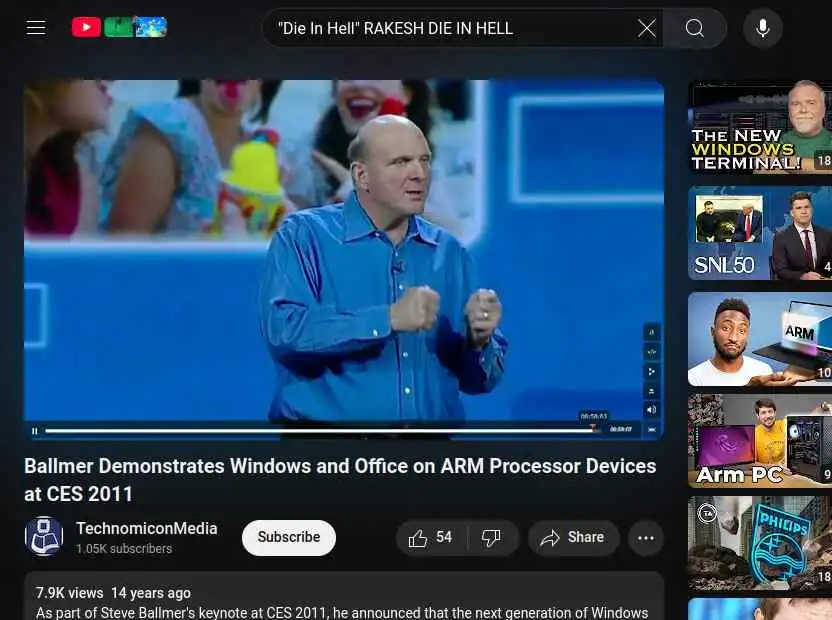Click the green logo tile beside YouTube logo
This screenshot has width=832, height=620.
(118, 27)
